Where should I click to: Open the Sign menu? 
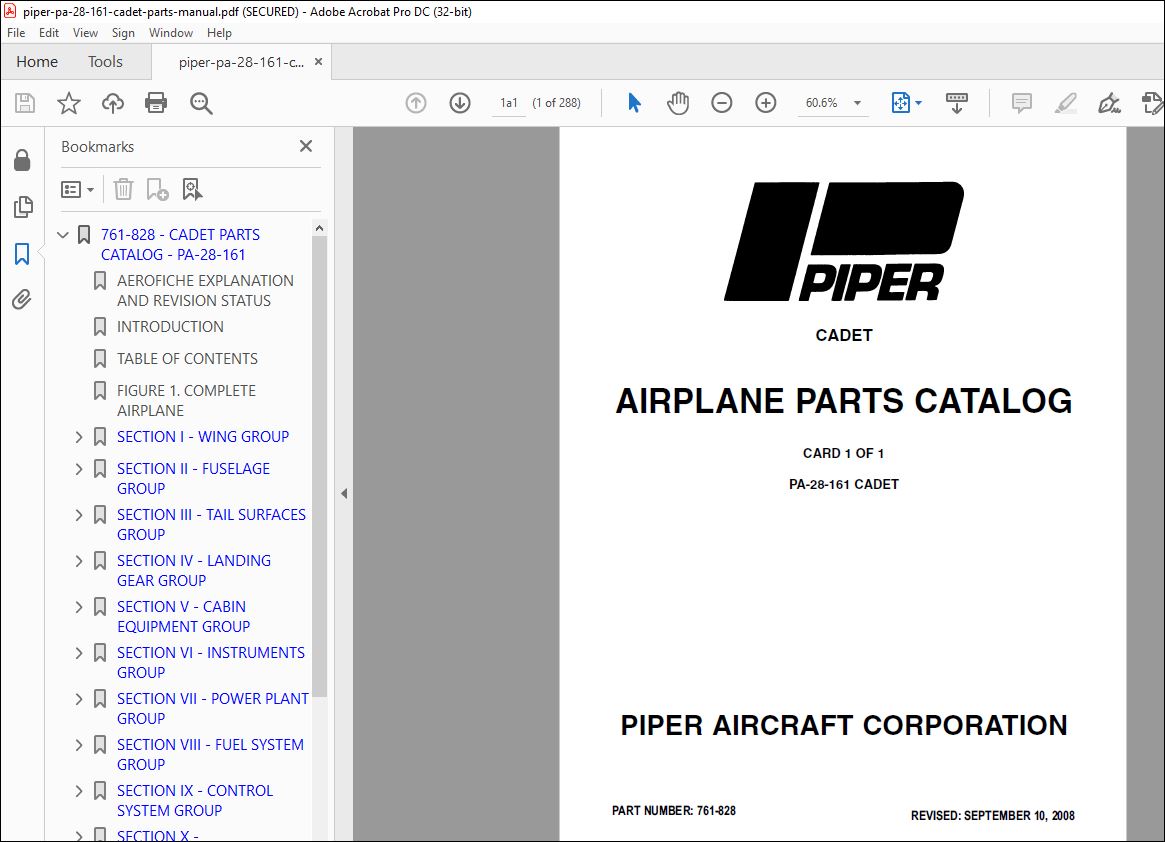[x=123, y=33]
